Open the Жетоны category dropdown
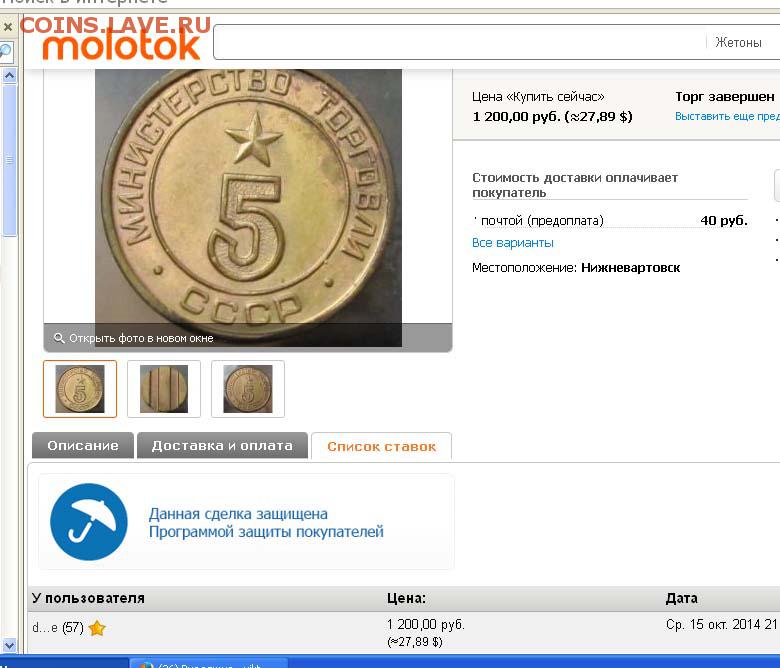The width and height of the screenshot is (780, 668). [738, 43]
